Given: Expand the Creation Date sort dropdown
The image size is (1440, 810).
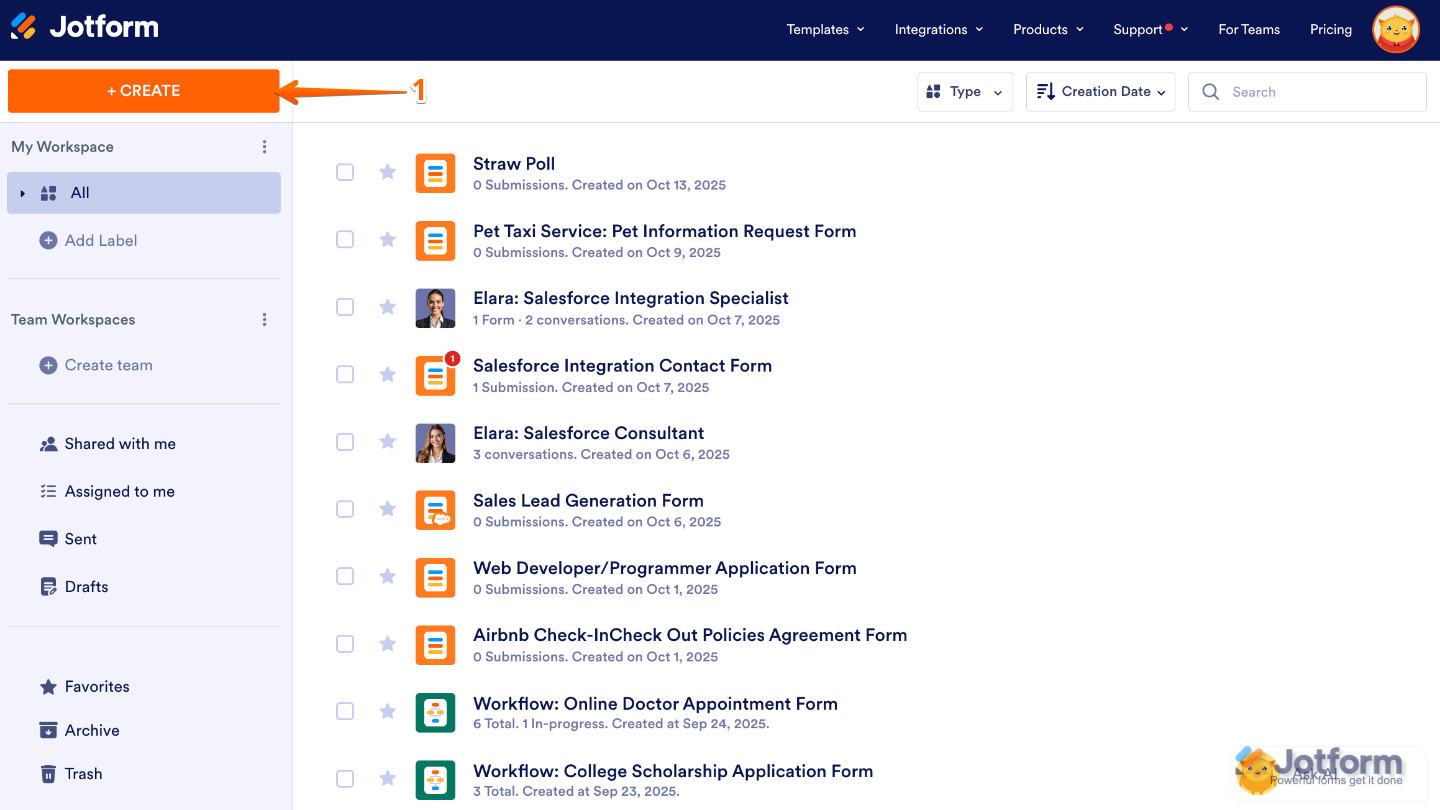Looking at the screenshot, I should (1100, 92).
